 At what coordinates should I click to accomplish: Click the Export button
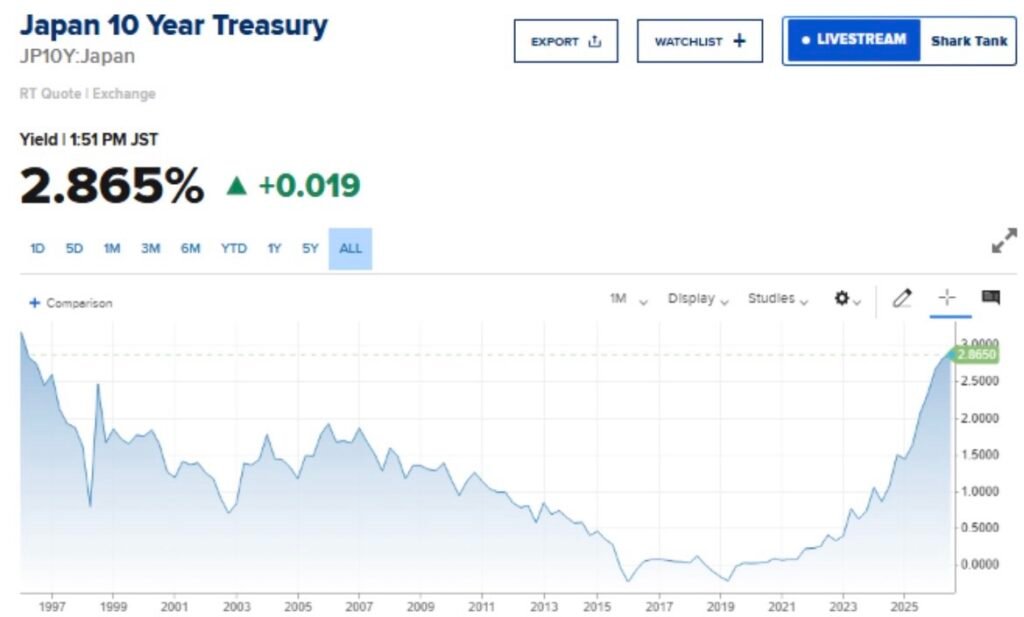(566, 41)
